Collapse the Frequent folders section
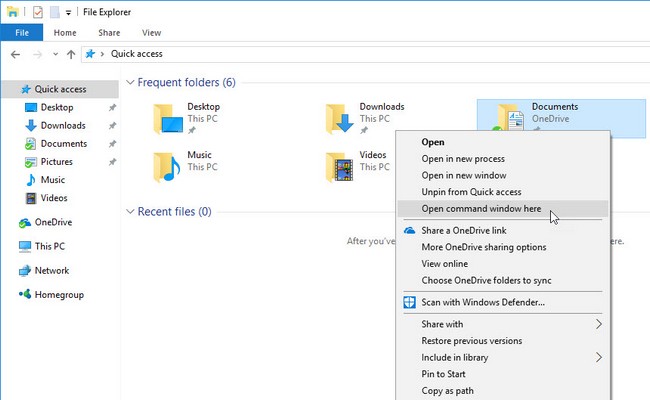The width and height of the screenshot is (650, 400). click(129, 82)
